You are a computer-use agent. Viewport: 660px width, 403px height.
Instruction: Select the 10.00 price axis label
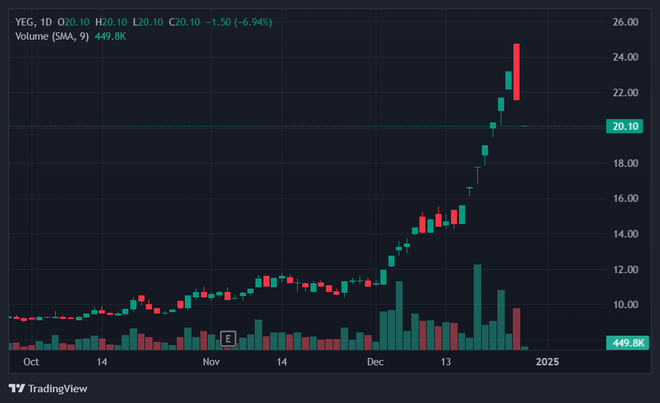point(625,304)
